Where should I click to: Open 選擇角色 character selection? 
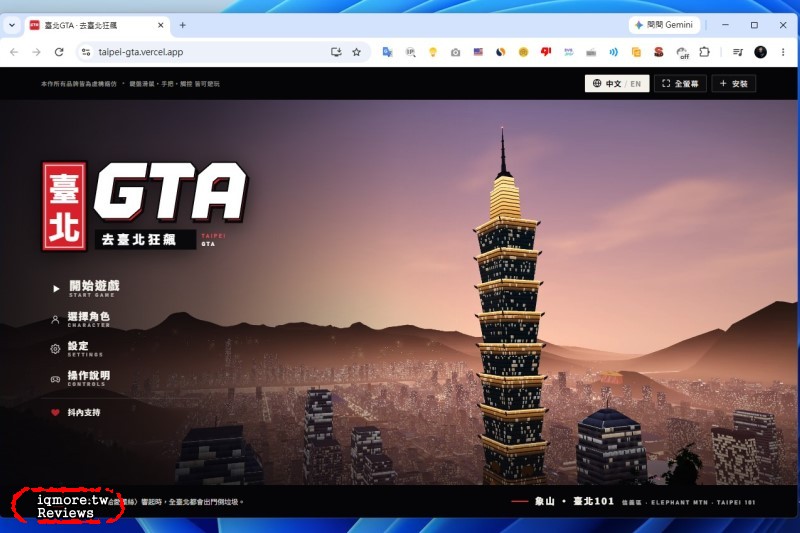[89, 319]
